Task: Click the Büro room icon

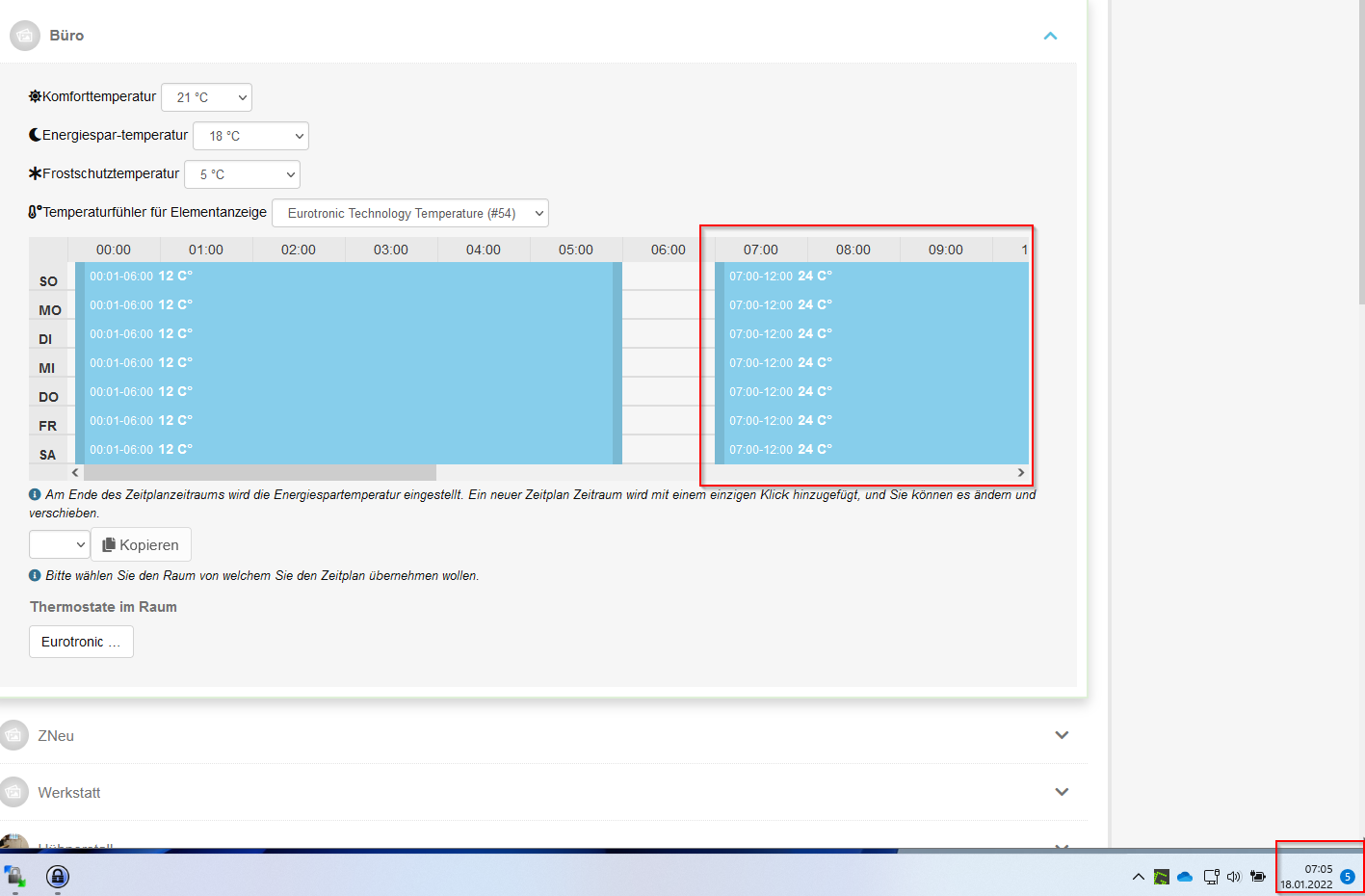Action: [25, 36]
